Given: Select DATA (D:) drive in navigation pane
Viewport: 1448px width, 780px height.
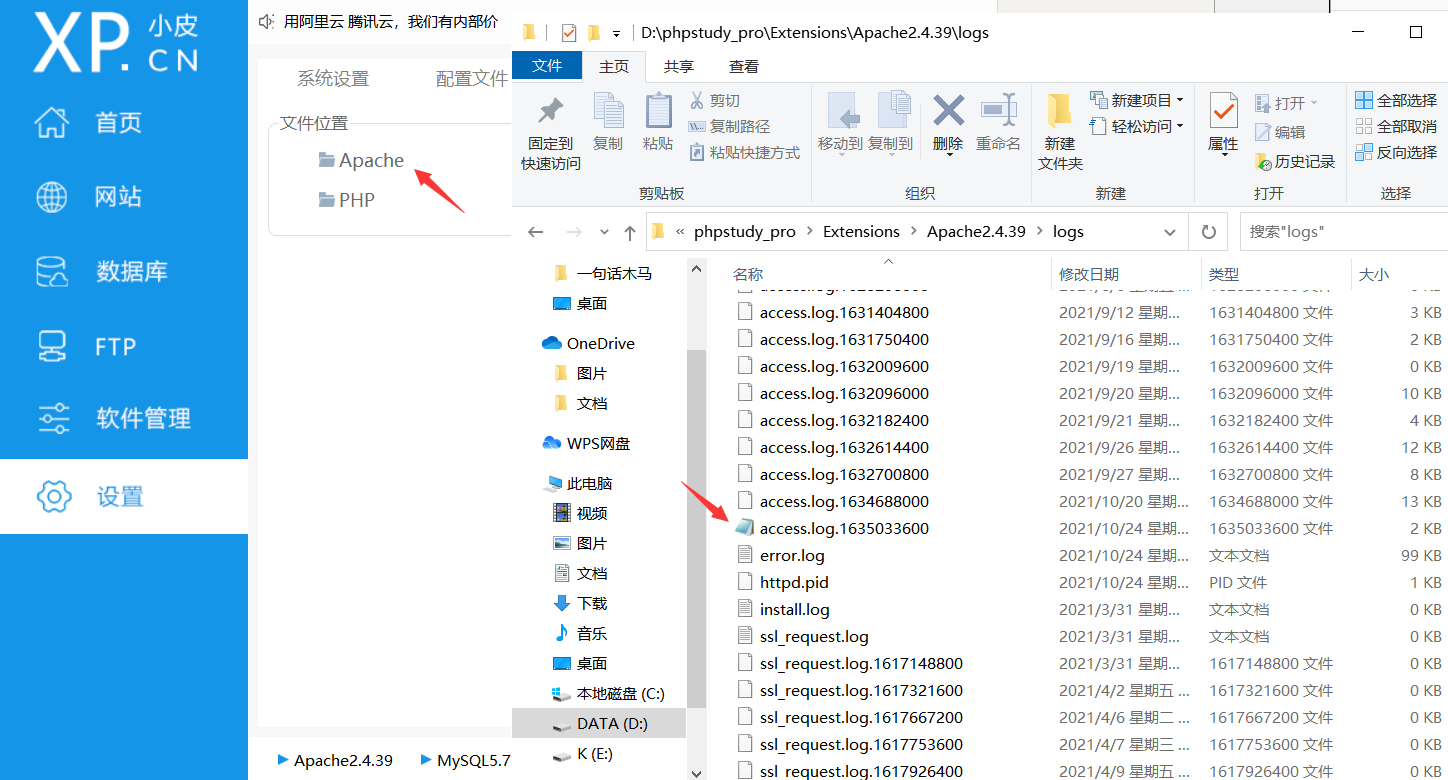Looking at the screenshot, I should pos(599,723).
